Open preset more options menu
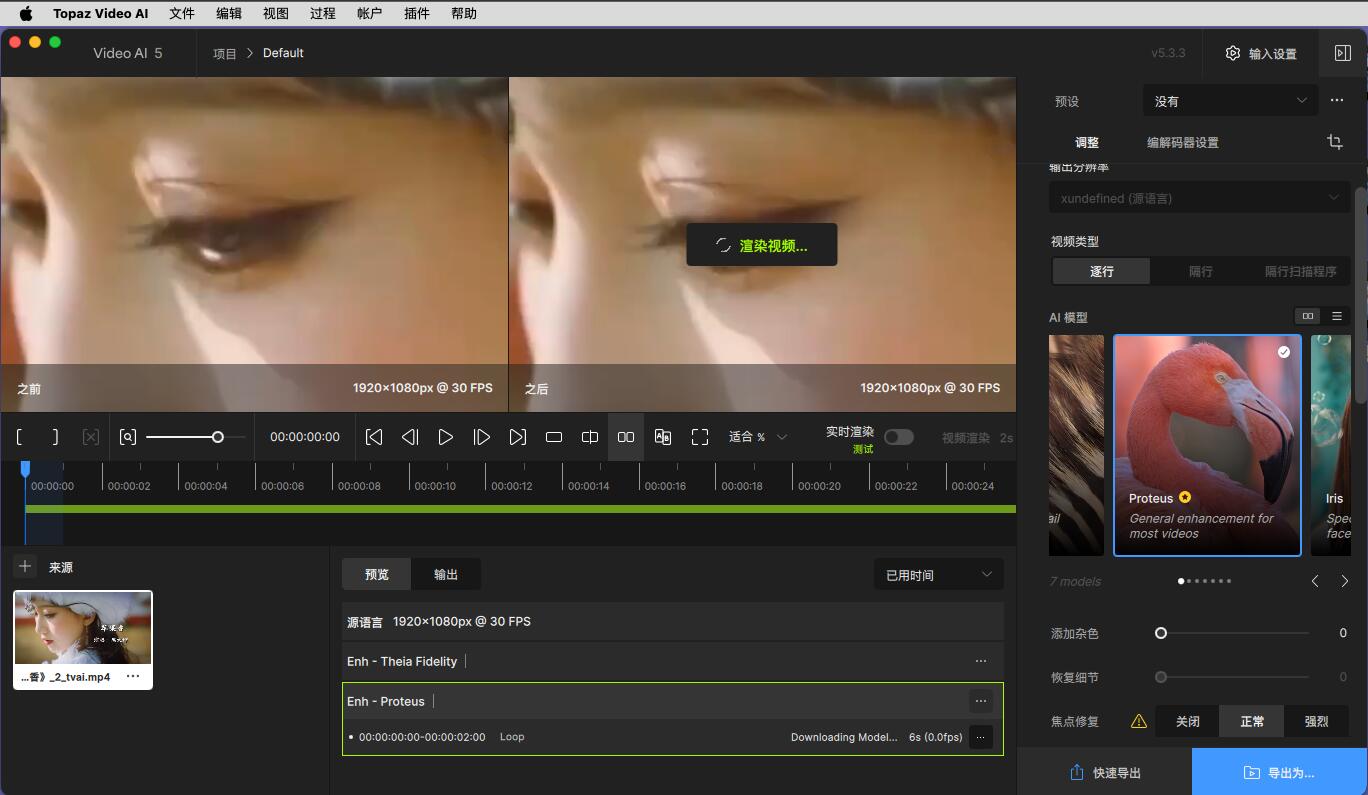1368x795 pixels. 1337,100
